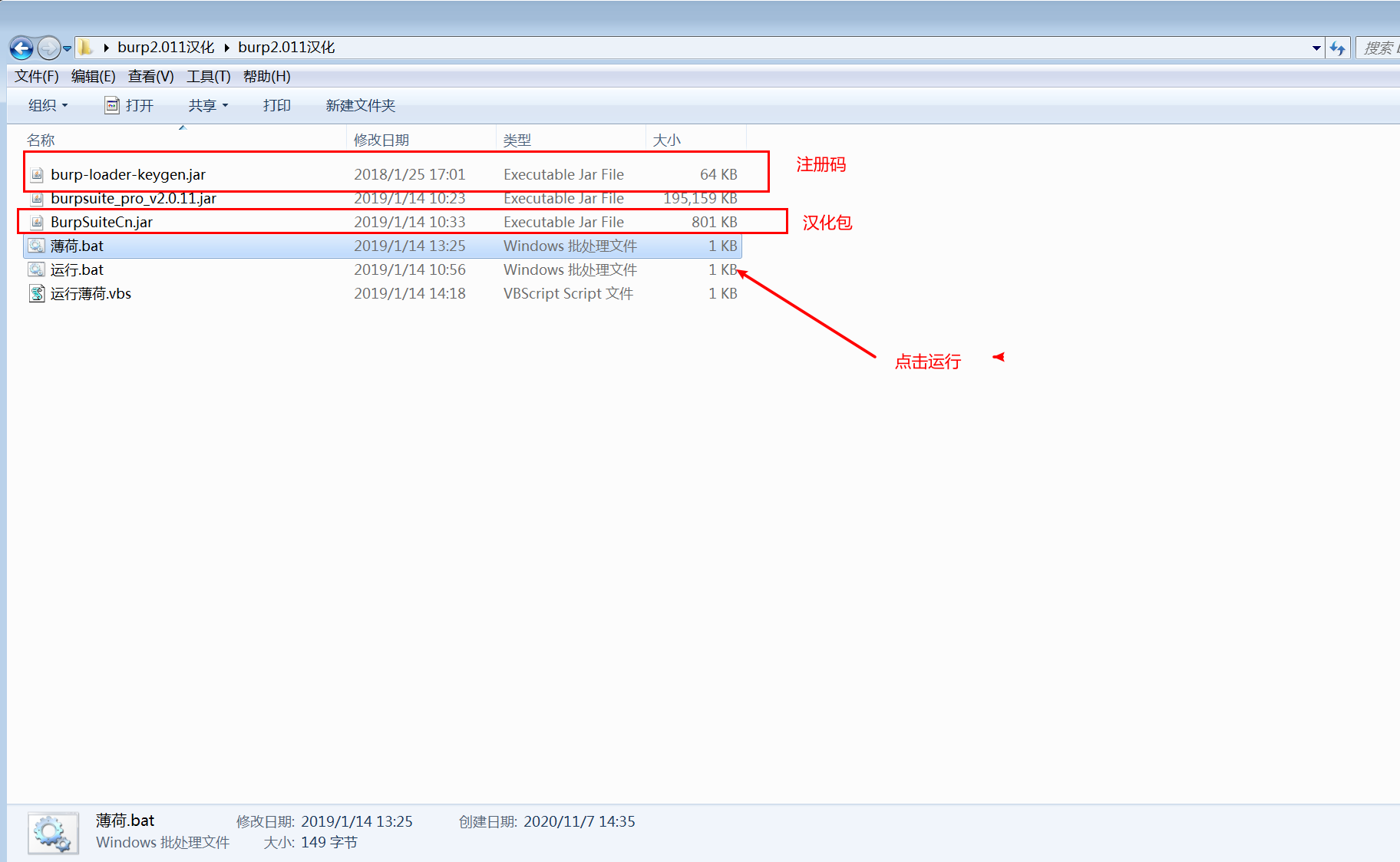Open the 组织 dropdown
The image size is (1400, 862).
(x=48, y=105)
